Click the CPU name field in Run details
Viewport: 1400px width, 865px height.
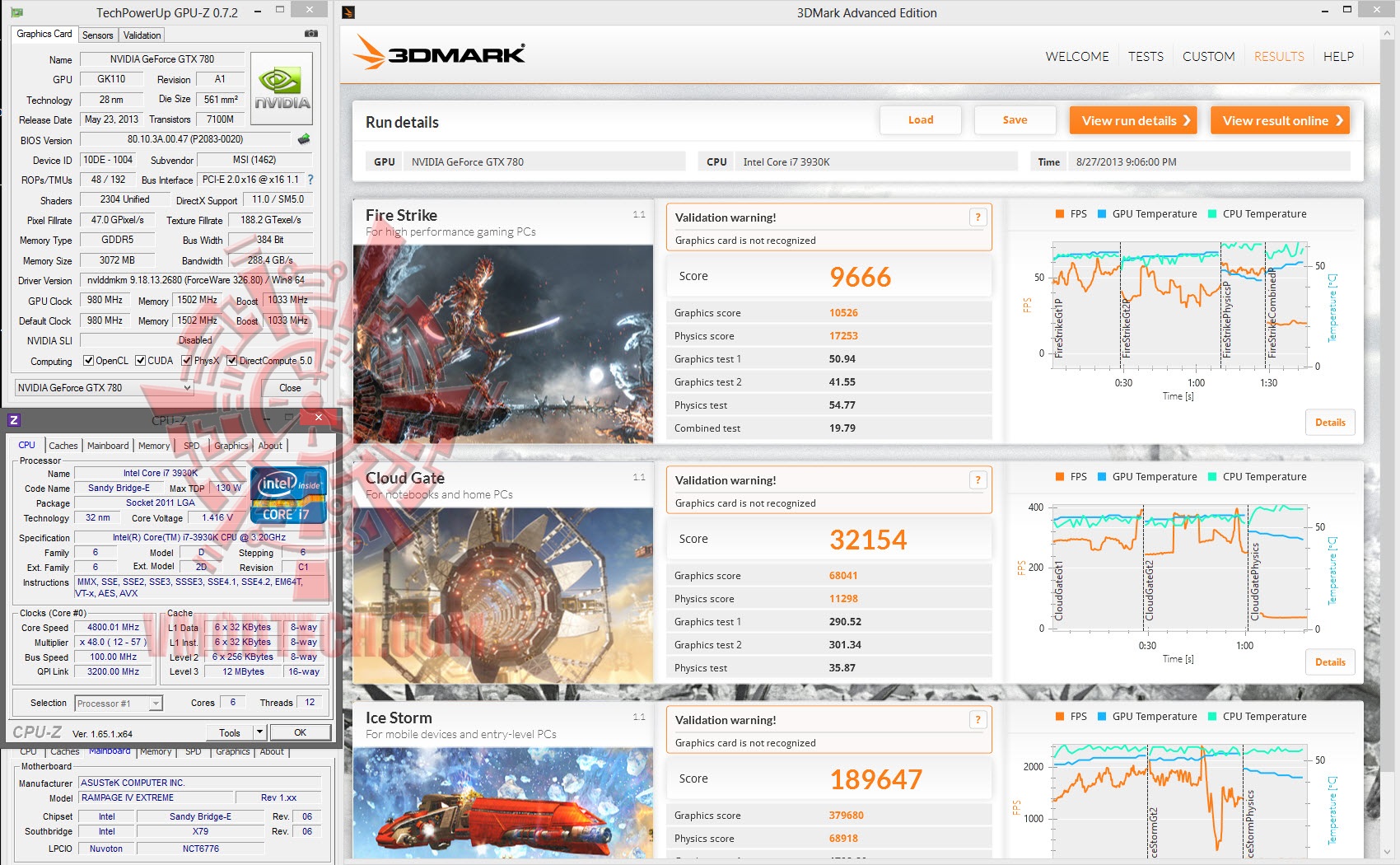858,162
